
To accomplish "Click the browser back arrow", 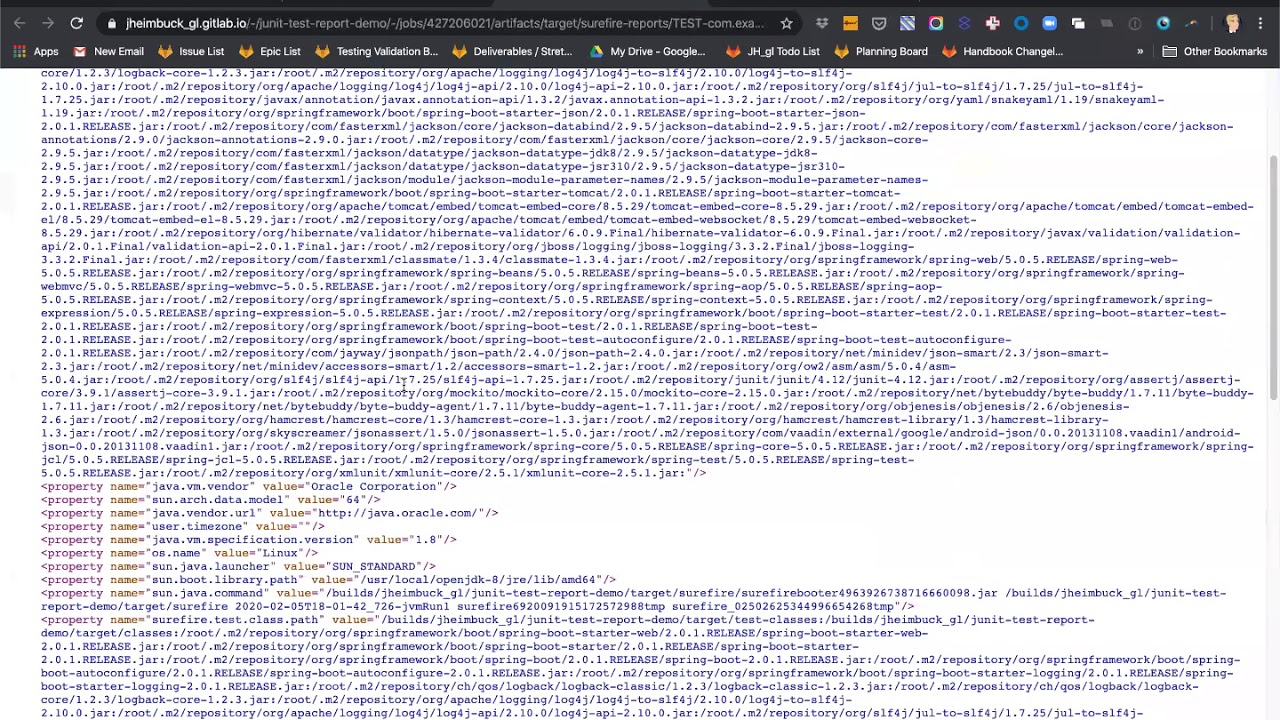I will click(x=20, y=23).
